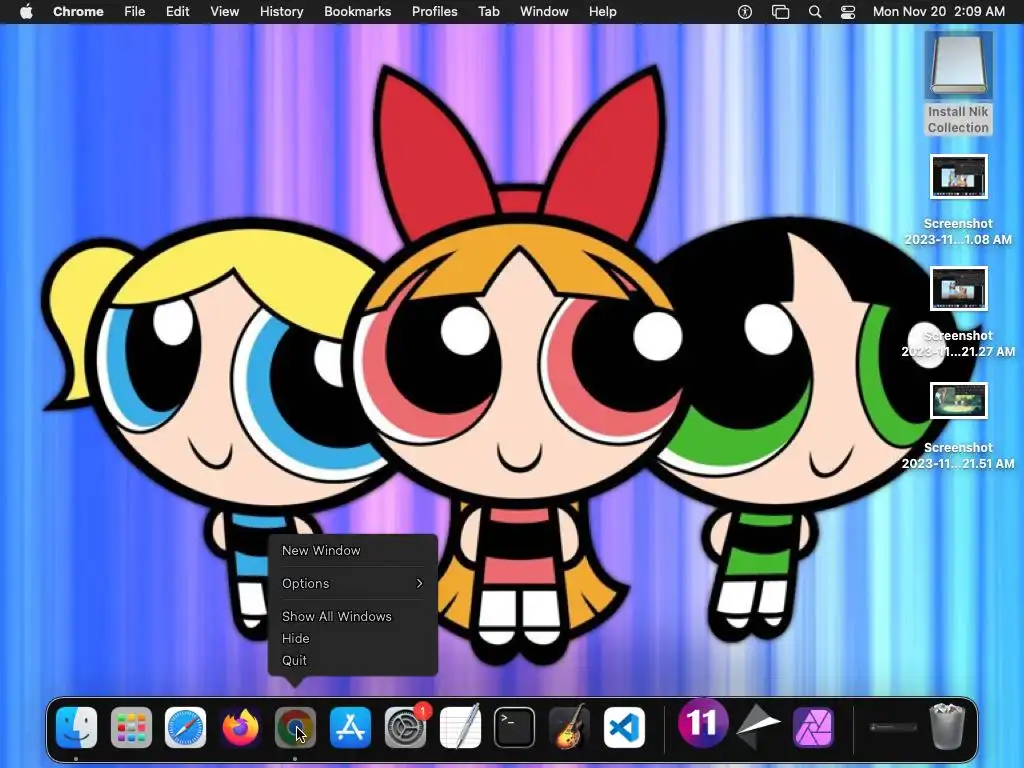Click the date and time Mon Nov 20 2:09 AM

pyautogui.click(x=938, y=12)
